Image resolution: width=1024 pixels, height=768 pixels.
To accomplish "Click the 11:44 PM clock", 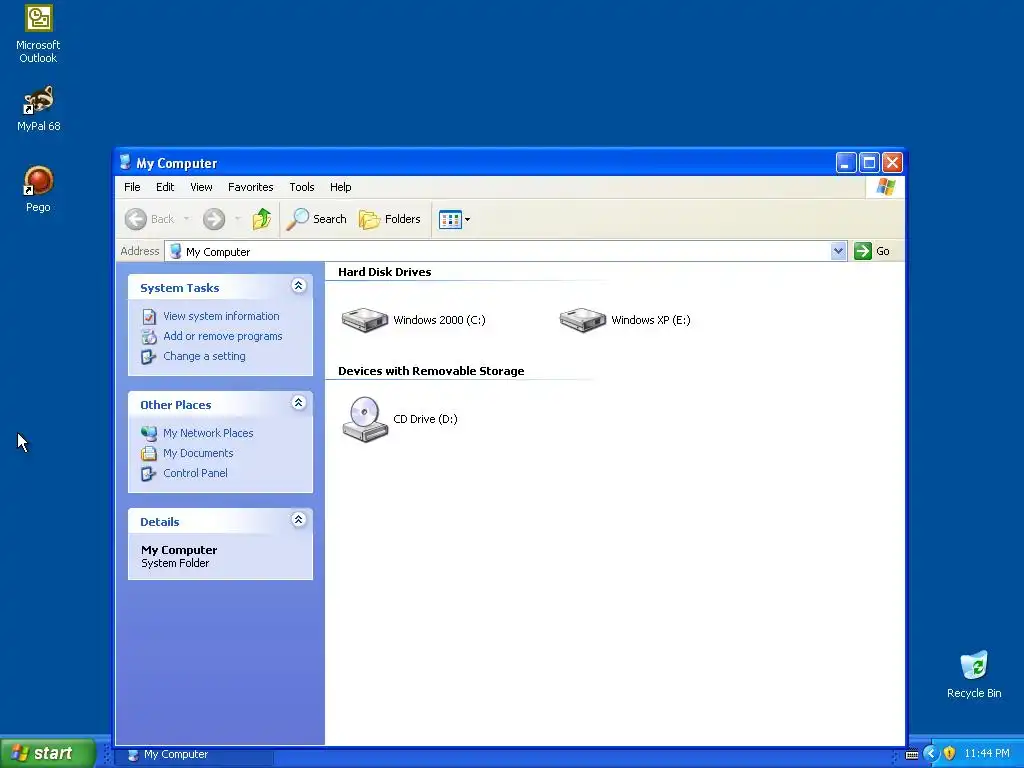I will (987, 754).
